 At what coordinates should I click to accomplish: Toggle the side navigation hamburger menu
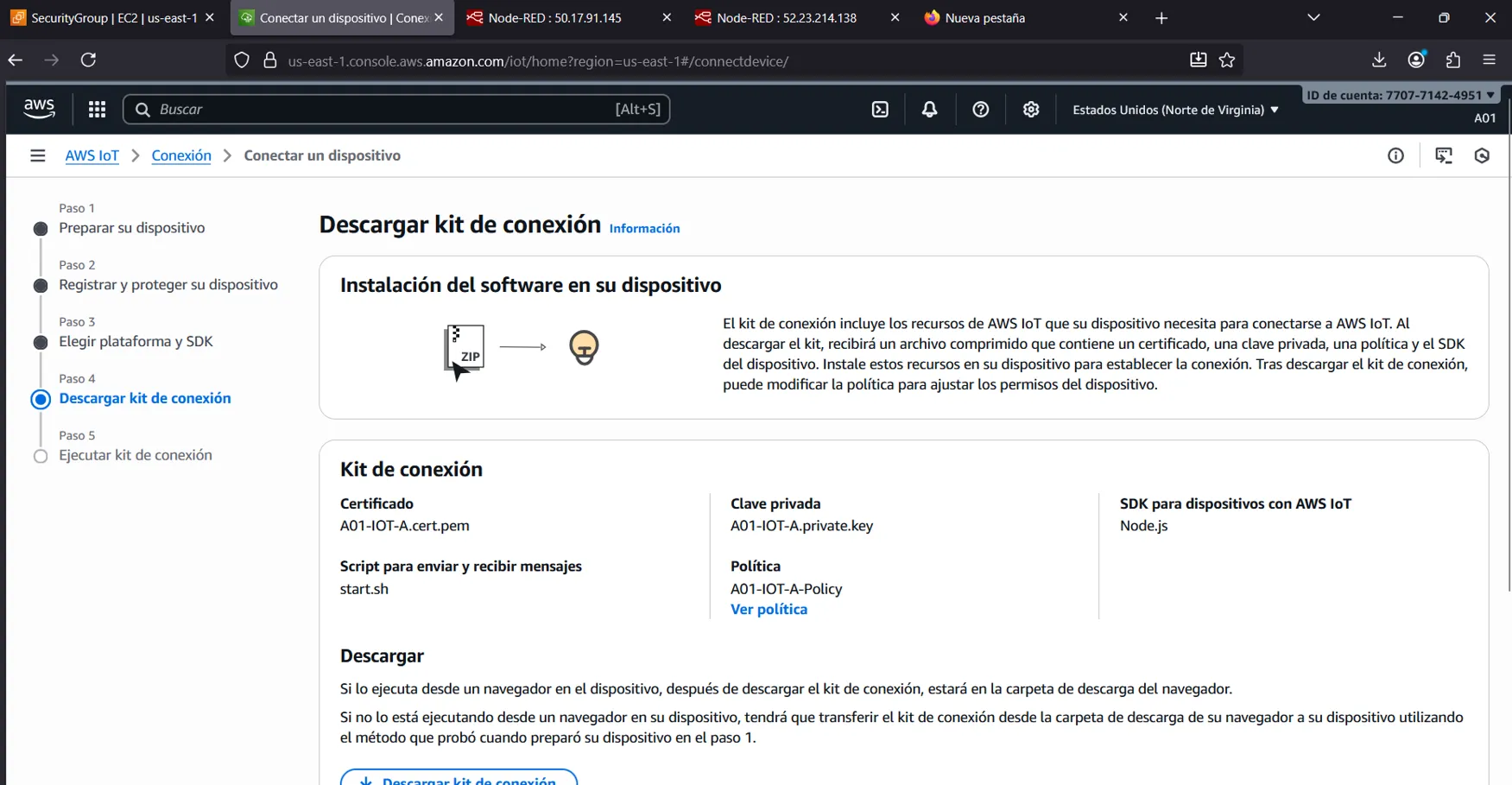(x=37, y=155)
